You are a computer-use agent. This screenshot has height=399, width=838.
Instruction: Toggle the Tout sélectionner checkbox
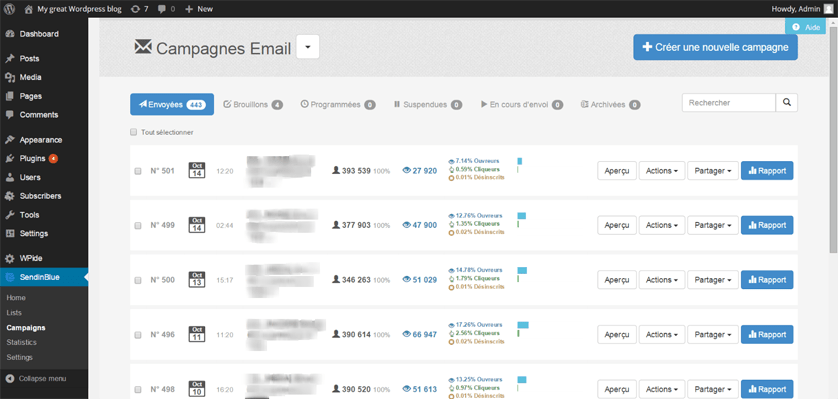coord(134,132)
